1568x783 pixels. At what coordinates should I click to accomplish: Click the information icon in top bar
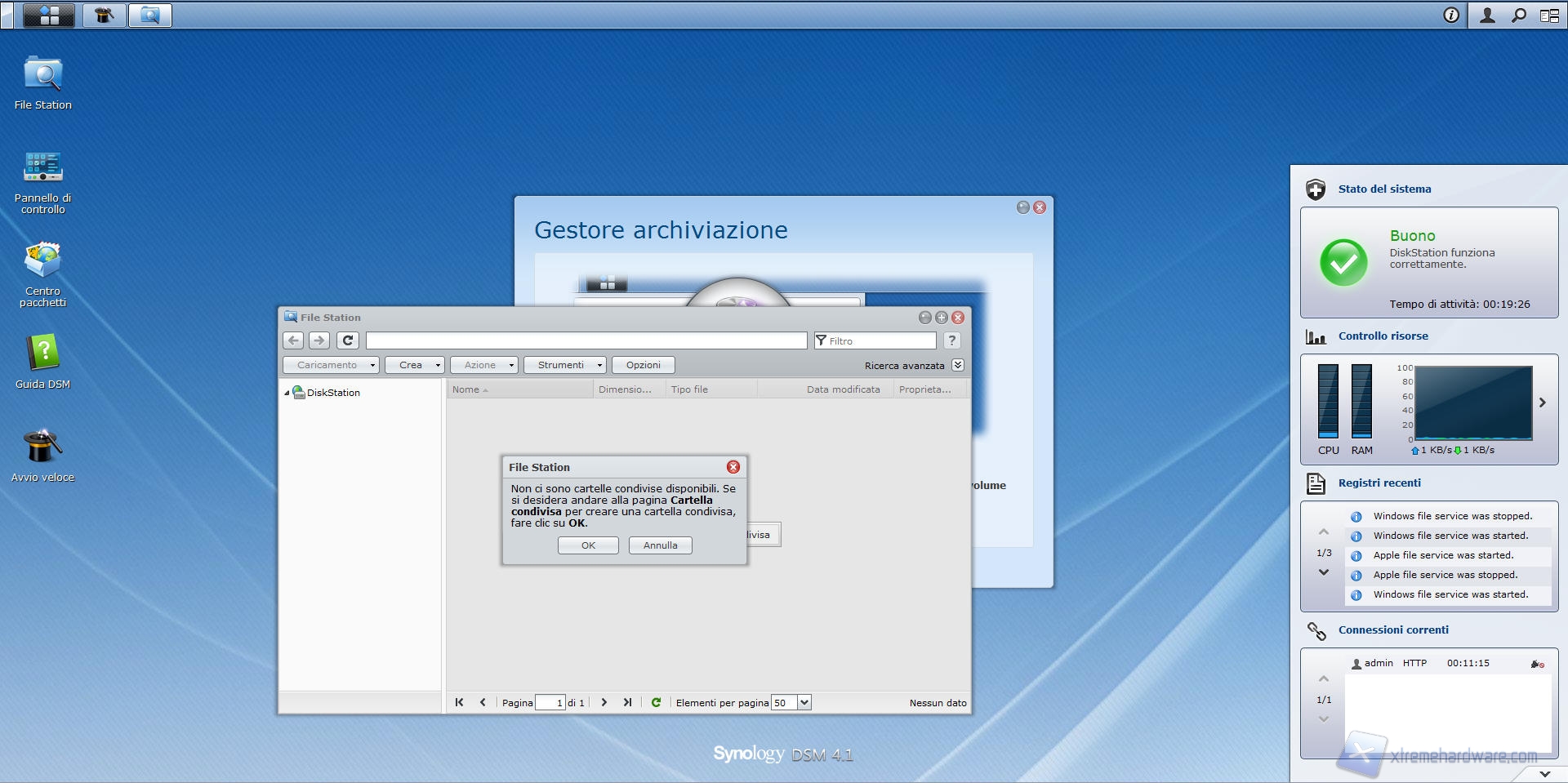pyautogui.click(x=1451, y=15)
